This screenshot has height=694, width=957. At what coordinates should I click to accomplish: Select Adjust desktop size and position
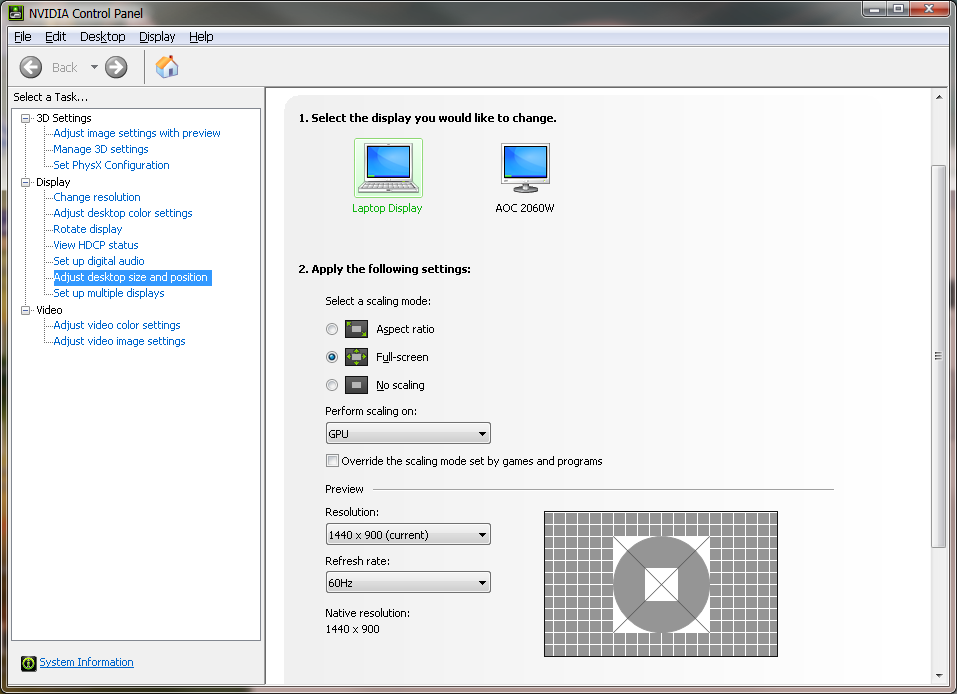(x=132, y=277)
